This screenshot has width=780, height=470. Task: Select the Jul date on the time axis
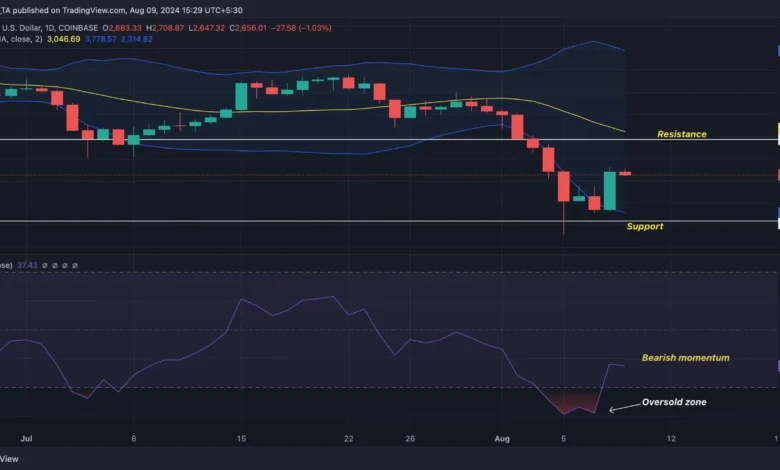coord(25,438)
